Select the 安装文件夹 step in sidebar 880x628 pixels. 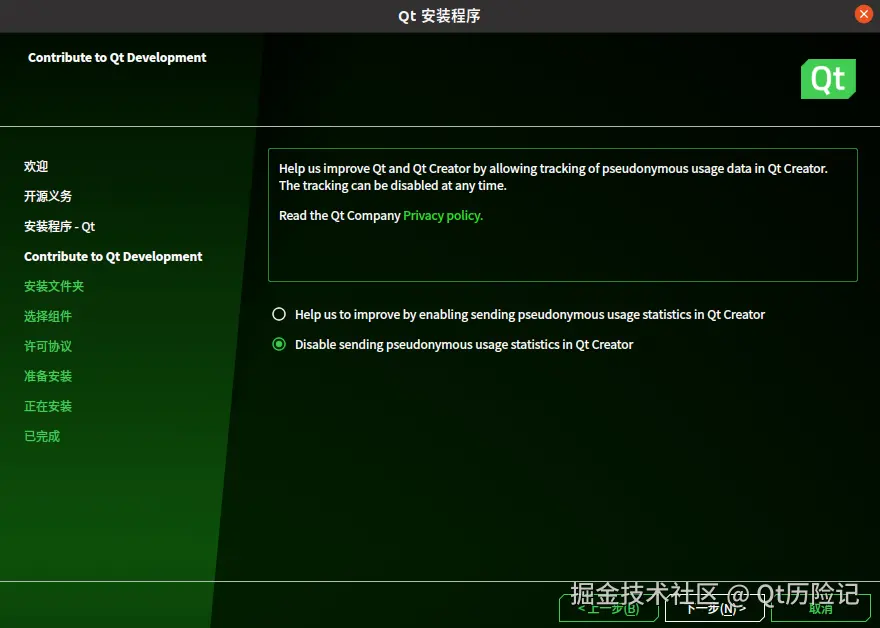(x=54, y=286)
